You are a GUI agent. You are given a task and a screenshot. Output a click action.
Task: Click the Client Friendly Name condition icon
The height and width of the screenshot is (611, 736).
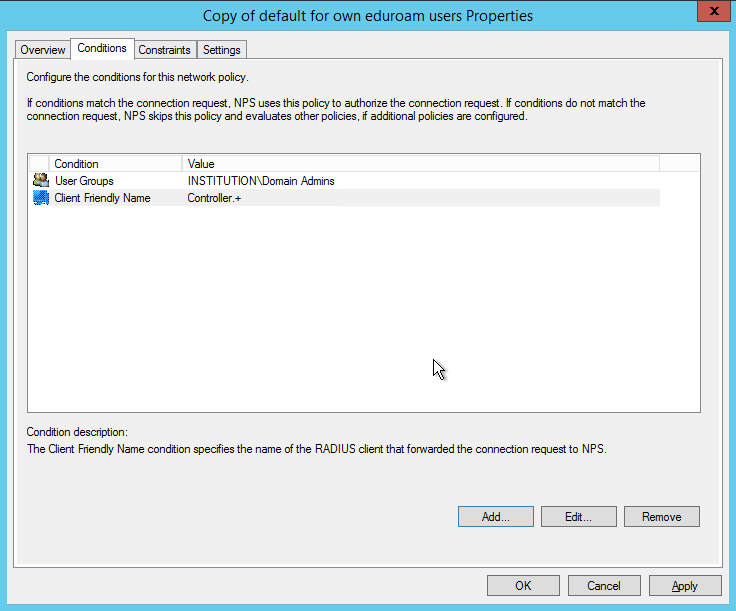[x=40, y=198]
